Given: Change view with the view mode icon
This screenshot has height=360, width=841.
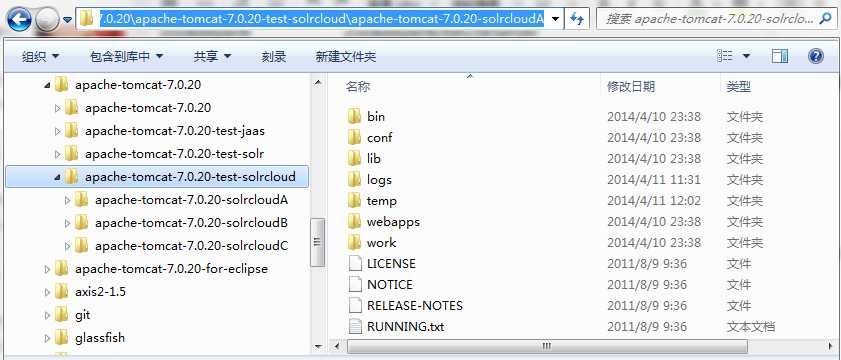Looking at the screenshot, I should click(725, 56).
